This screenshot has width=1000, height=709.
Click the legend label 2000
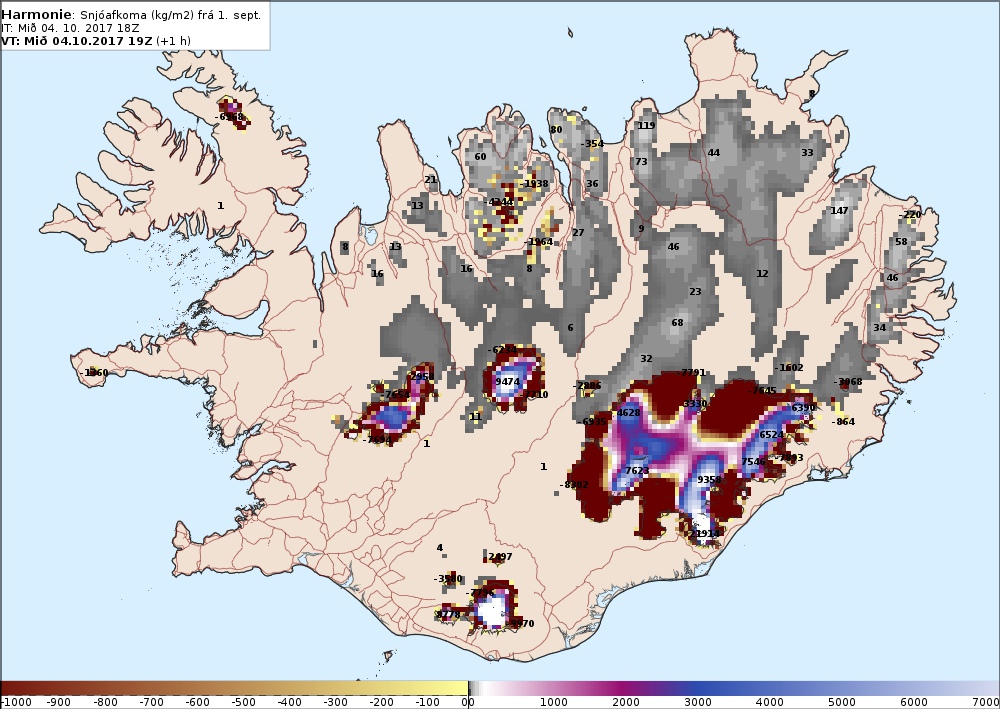tap(626, 703)
